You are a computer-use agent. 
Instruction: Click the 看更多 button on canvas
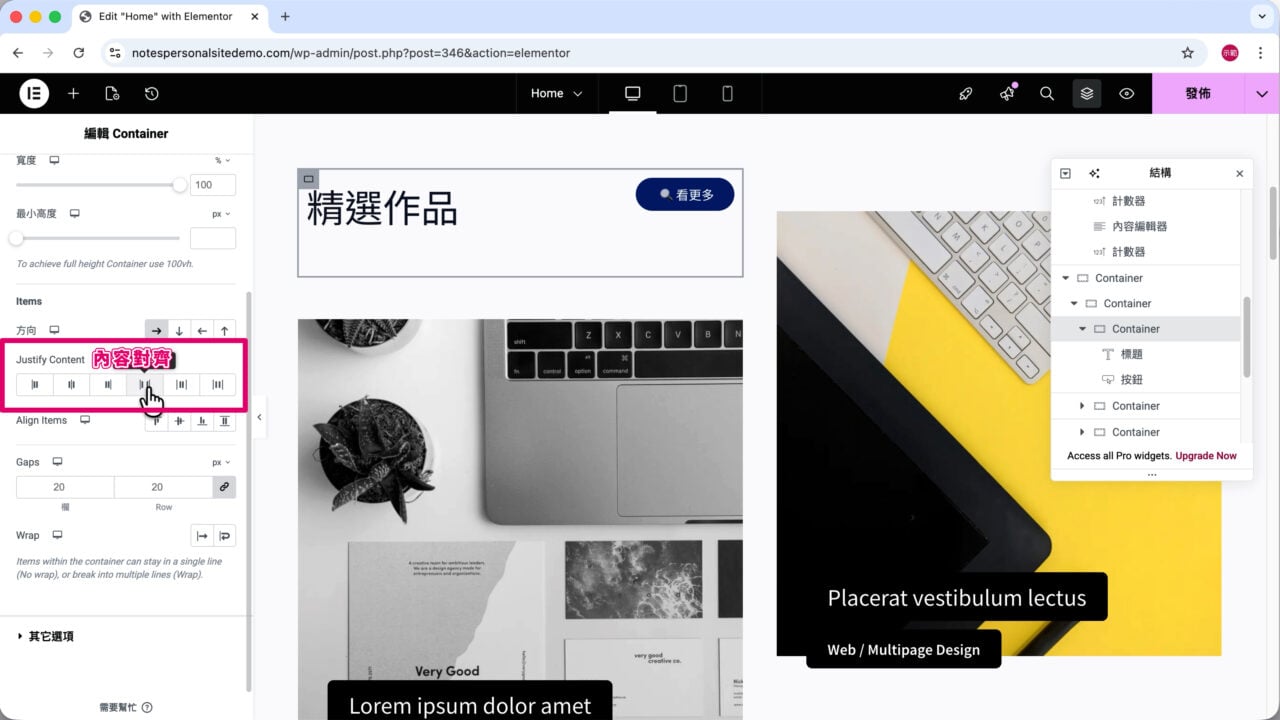click(x=685, y=195)
